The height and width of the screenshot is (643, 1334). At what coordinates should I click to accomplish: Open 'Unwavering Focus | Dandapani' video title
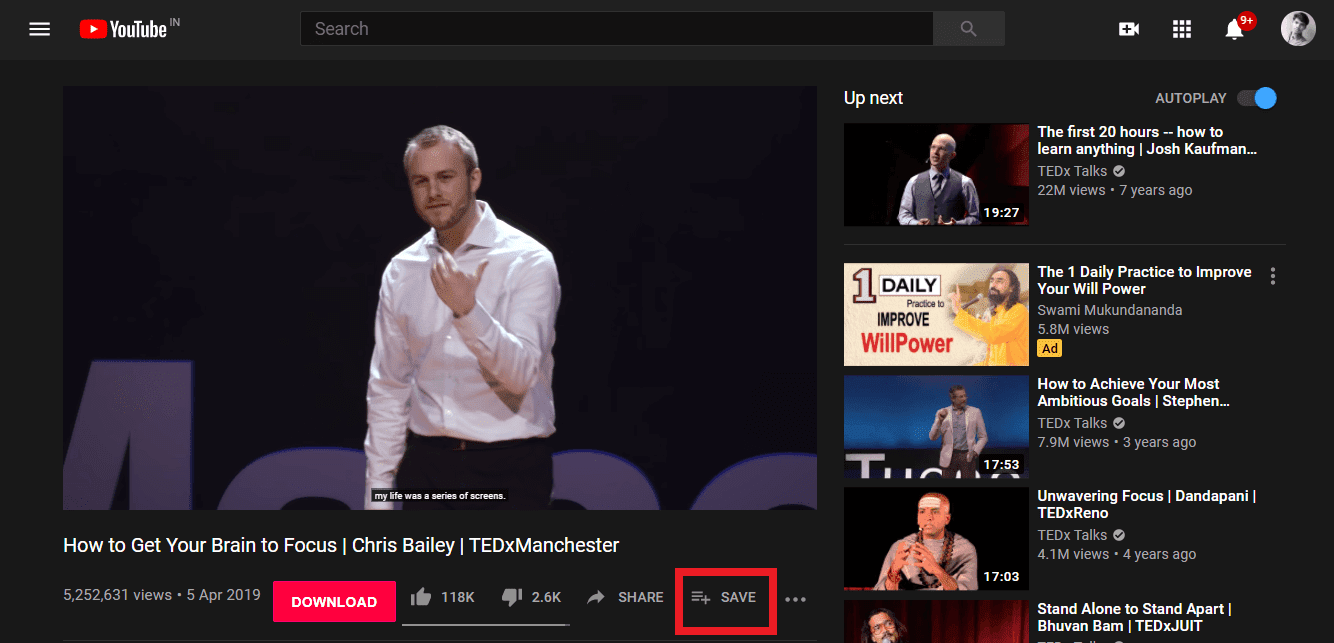pos(1146,504)
